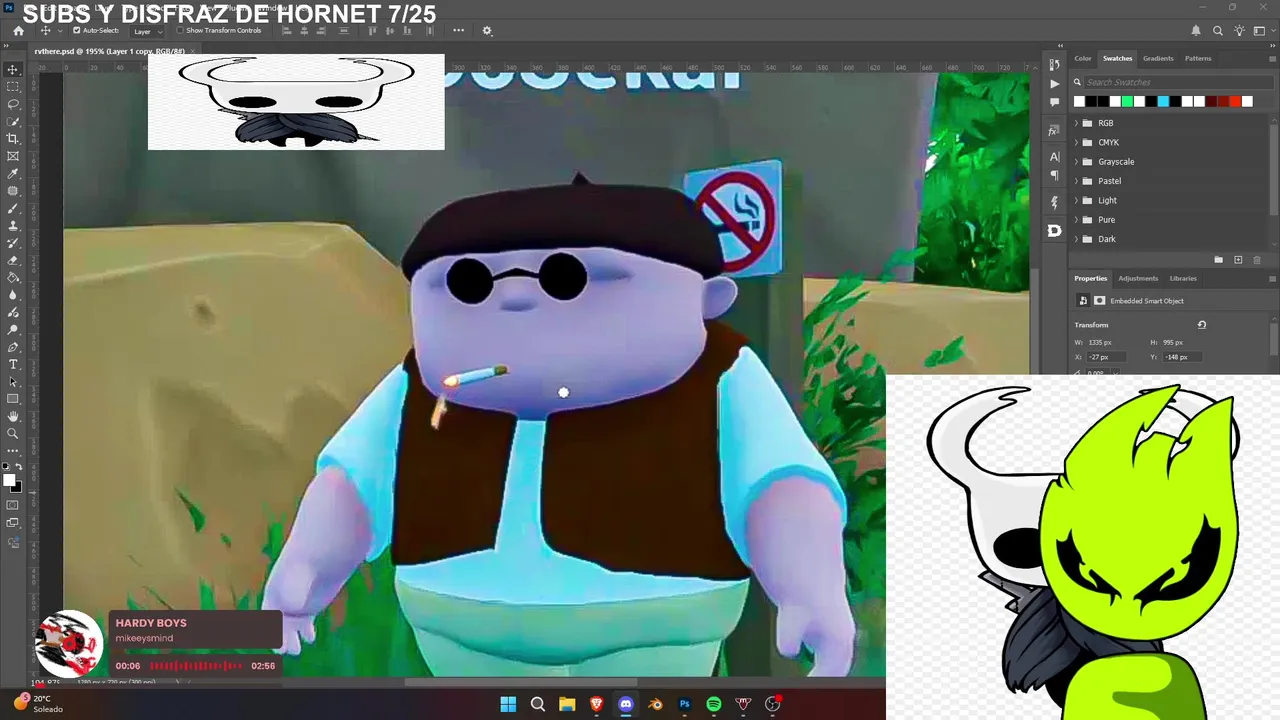Select the Crop tool
1280x720 pixels.
click(13, 139)
